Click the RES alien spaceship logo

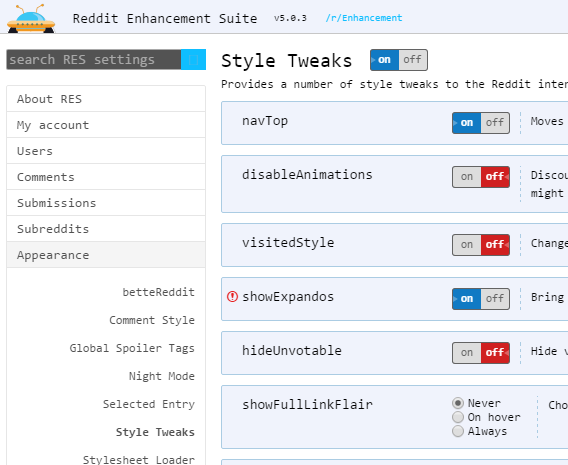coord(31,19)
